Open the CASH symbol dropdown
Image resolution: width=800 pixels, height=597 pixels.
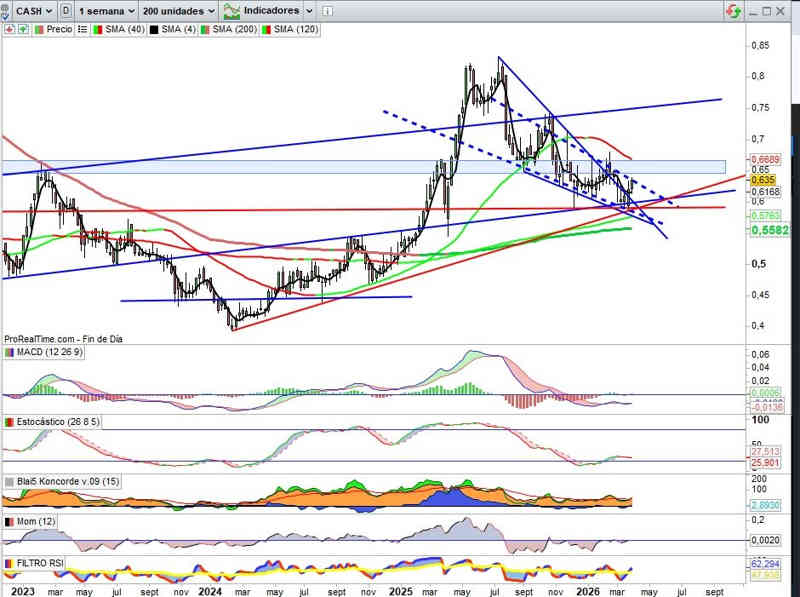tap(36, 11)
